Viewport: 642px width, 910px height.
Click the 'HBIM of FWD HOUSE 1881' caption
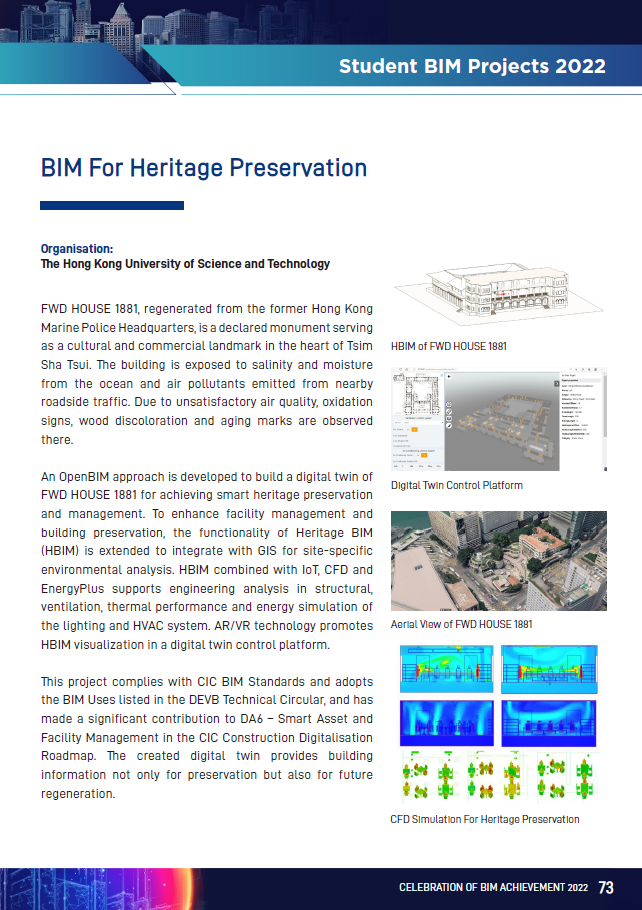tap(449, 346)
